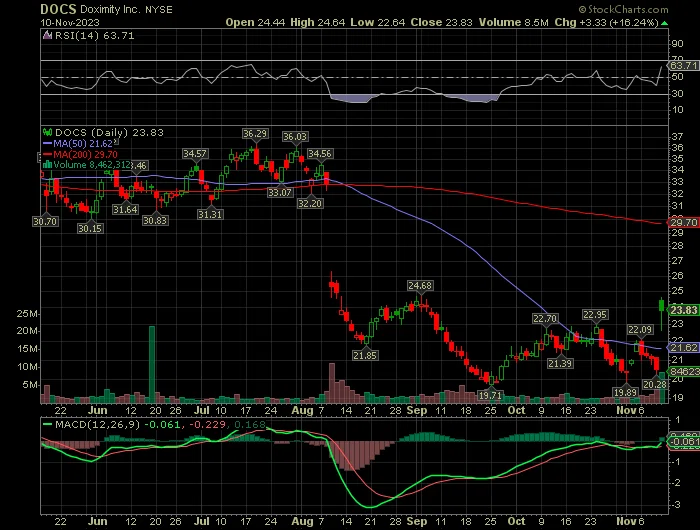Click the Volume 8.5M header value
700x530 pixels.
click(x=513, y=22)
